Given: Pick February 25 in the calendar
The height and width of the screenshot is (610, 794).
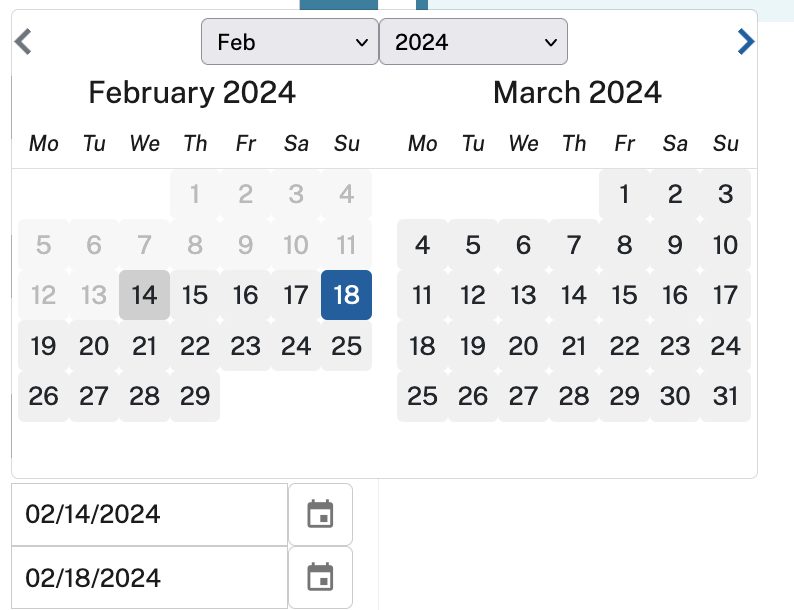Looking at the screenshot, I should tap(346, 346).
